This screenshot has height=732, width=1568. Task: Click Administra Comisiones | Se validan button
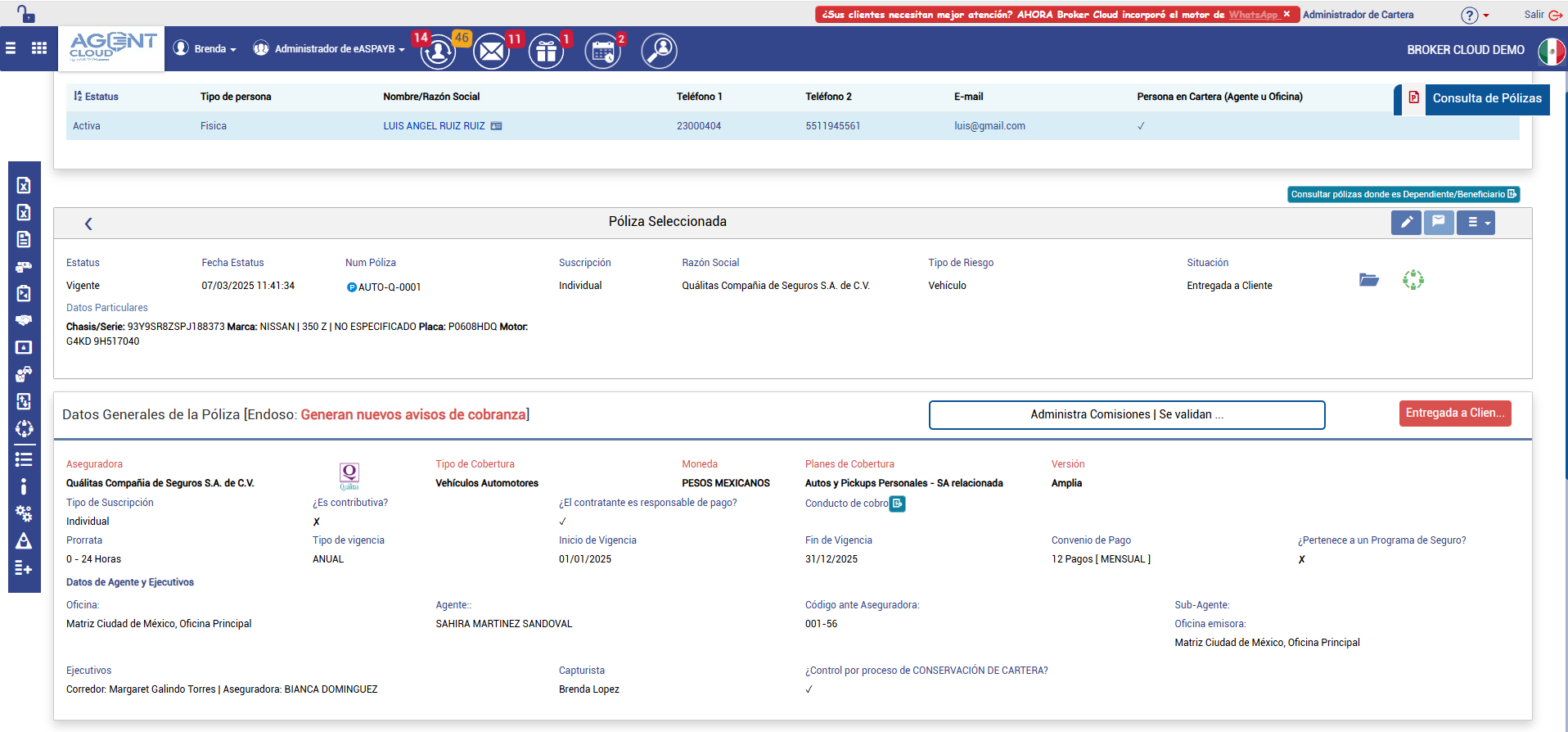point(1127,414)
